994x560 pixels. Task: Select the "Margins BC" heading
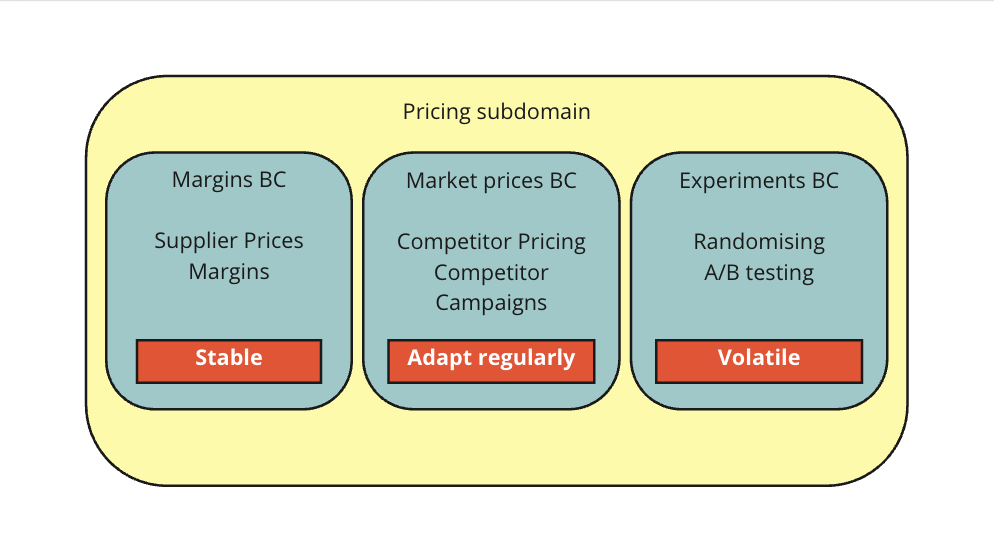pyautogui.click(x=229, y=180)
